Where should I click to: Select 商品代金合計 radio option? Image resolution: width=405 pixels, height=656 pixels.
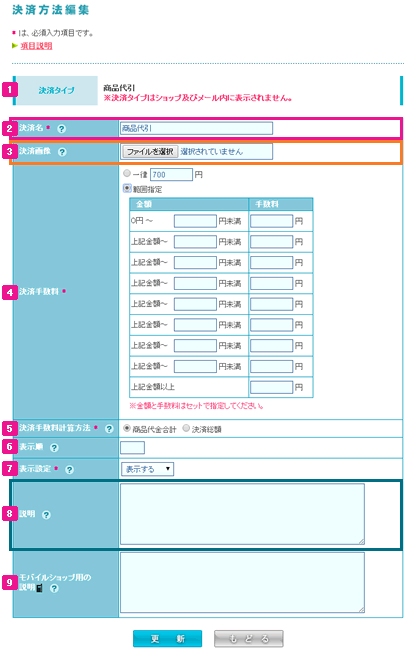click(x=127, y=428)
